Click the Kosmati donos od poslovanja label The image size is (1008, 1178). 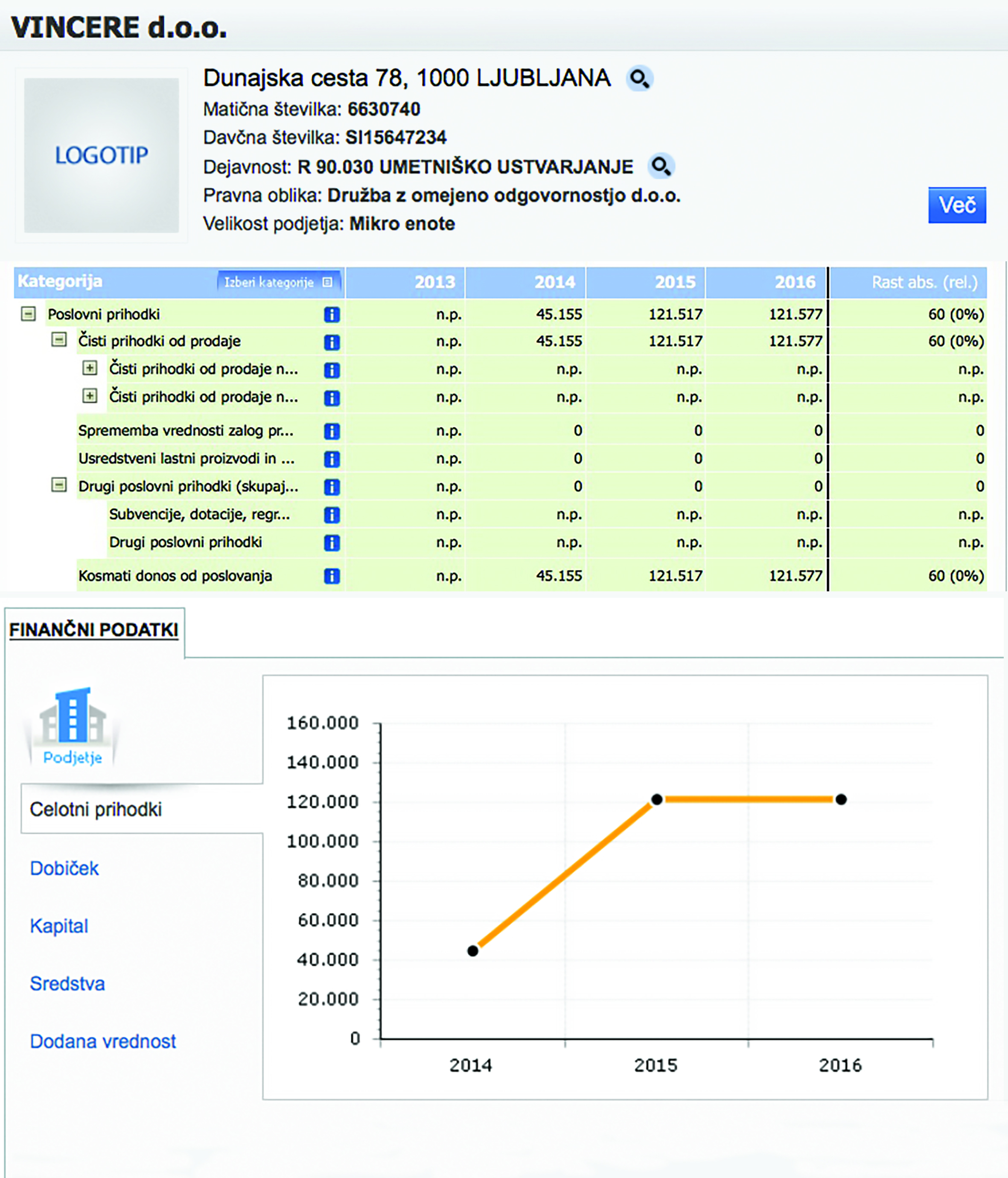[175, 576]
